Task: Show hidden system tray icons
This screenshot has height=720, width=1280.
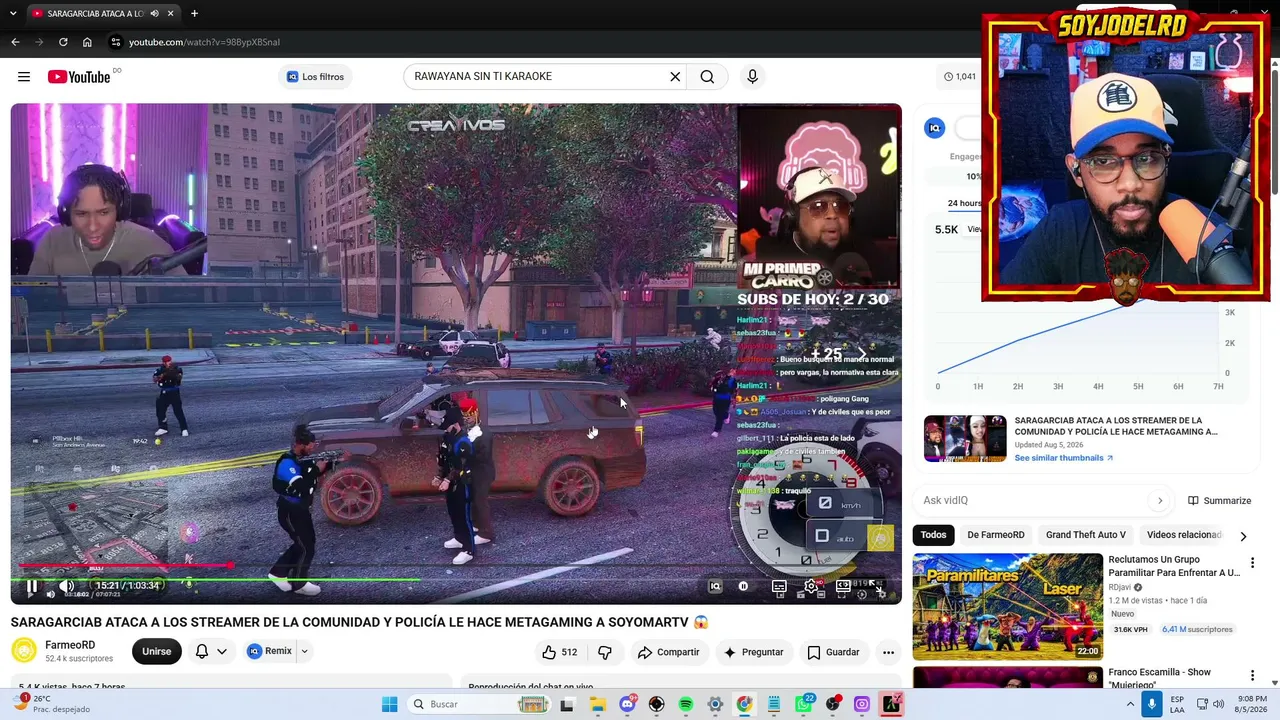Action: click(x=1130, y=704)
